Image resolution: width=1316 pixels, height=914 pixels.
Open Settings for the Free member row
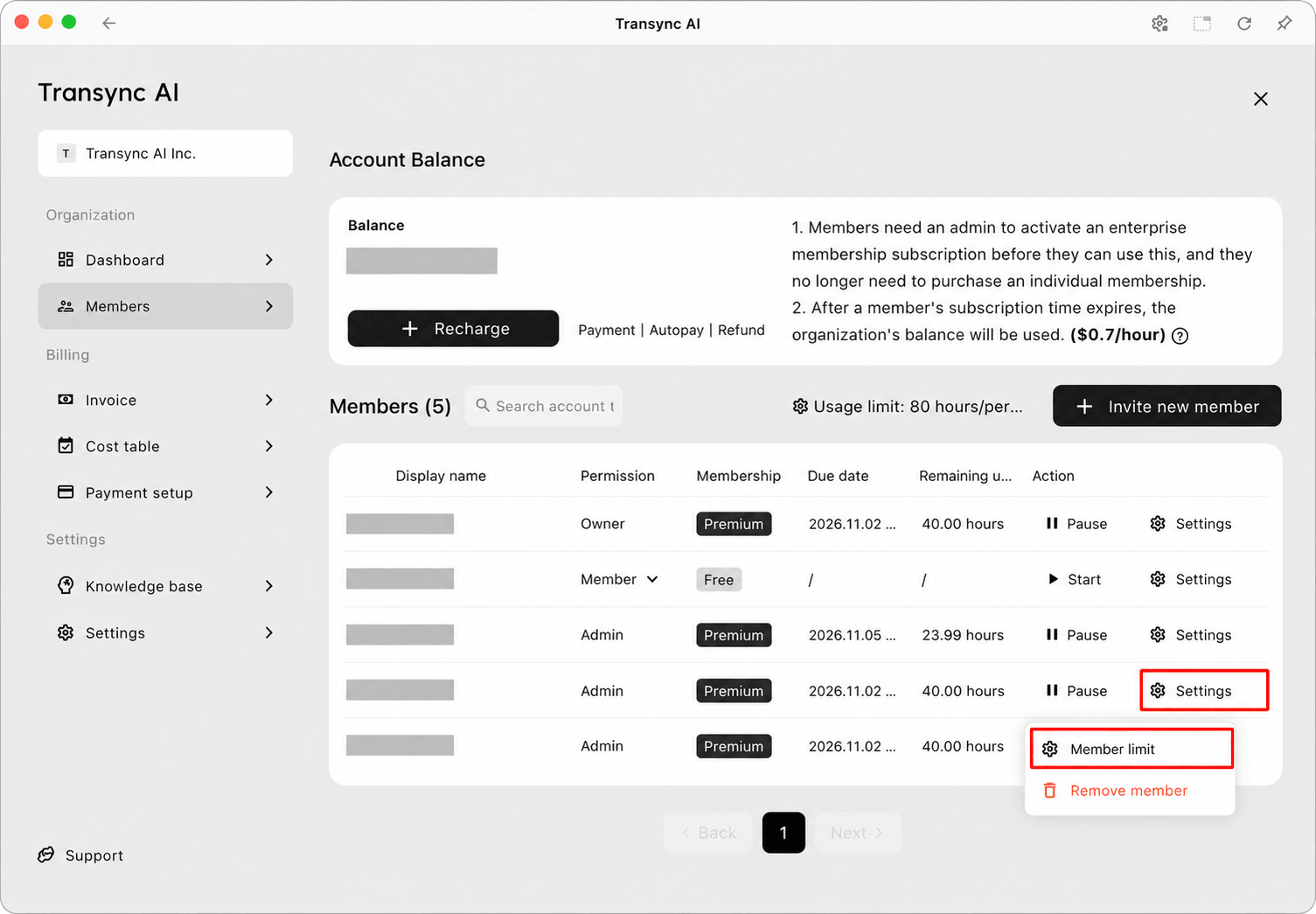[1191, 579]
